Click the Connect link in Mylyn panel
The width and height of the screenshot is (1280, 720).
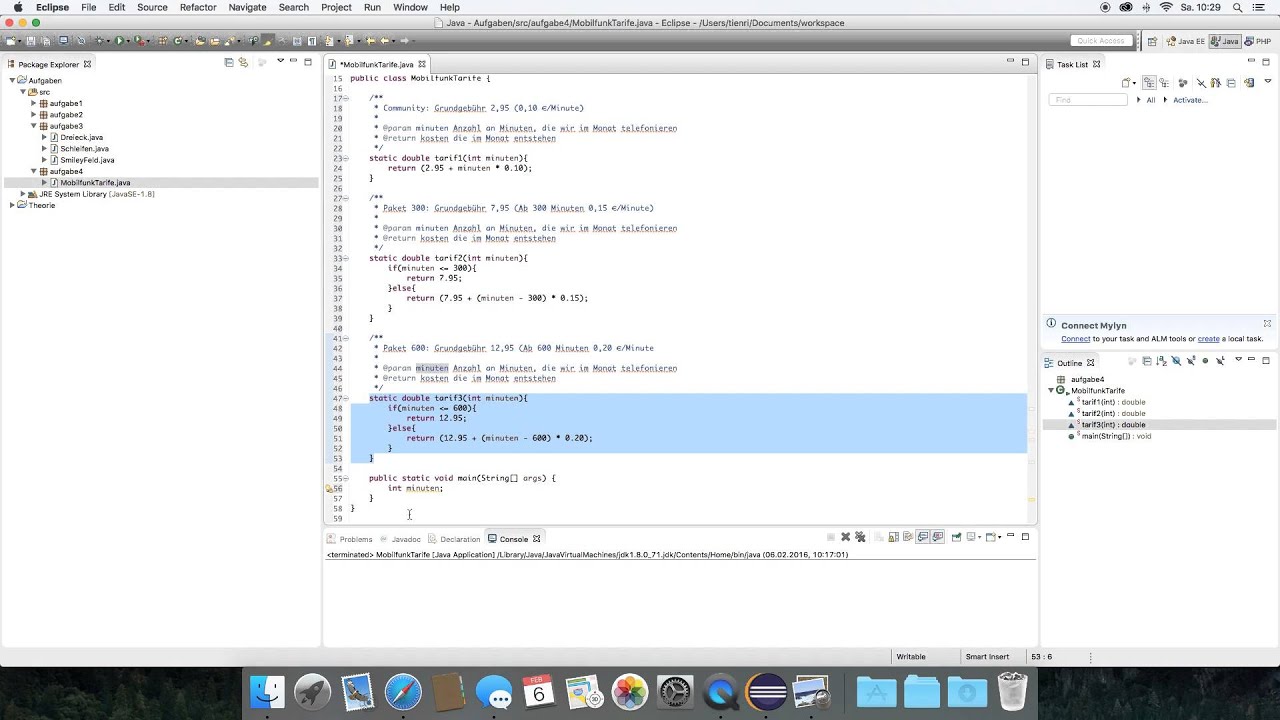pyautogui.click(x=1075, y=339)
